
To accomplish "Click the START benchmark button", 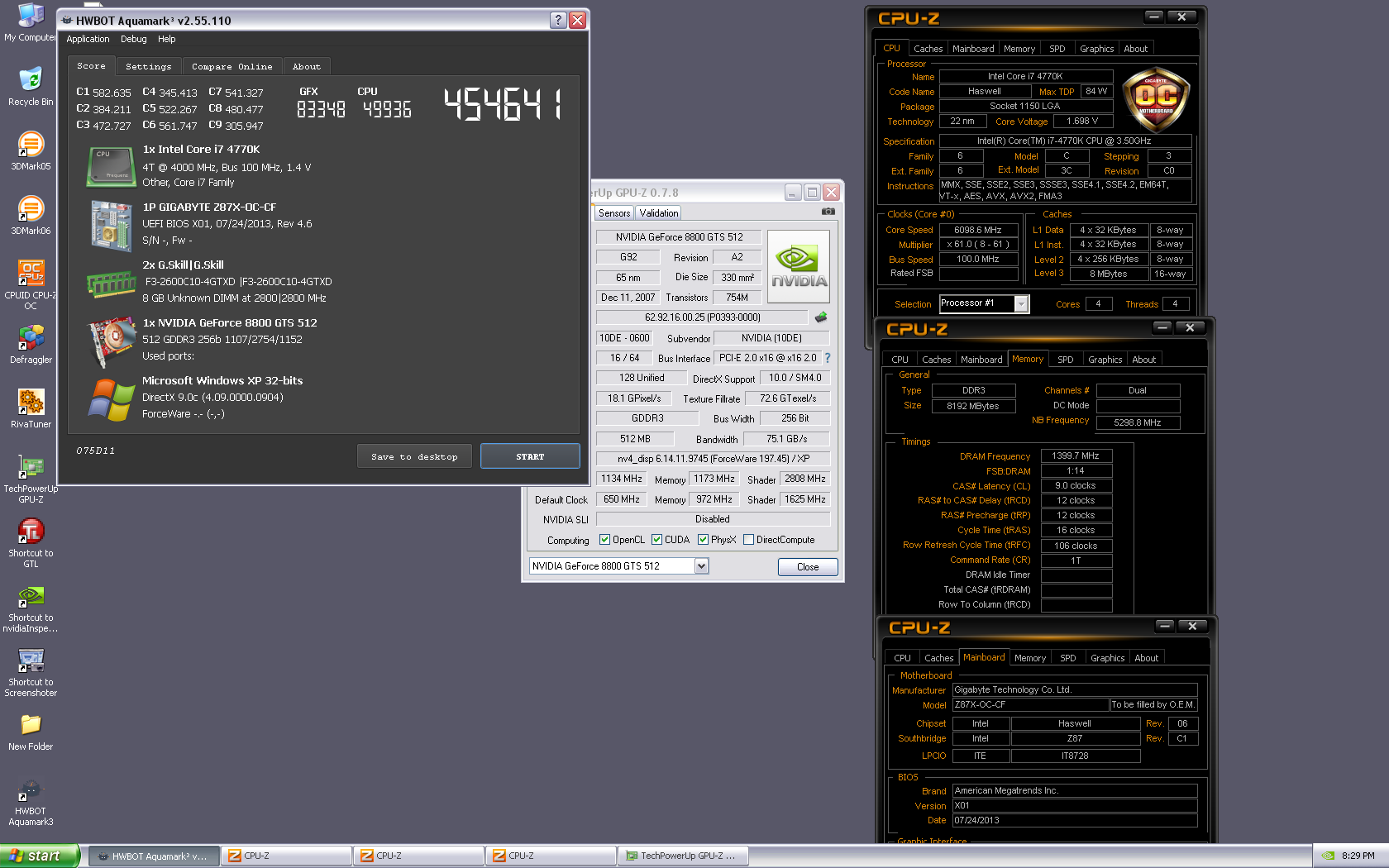I will (530, 456).
